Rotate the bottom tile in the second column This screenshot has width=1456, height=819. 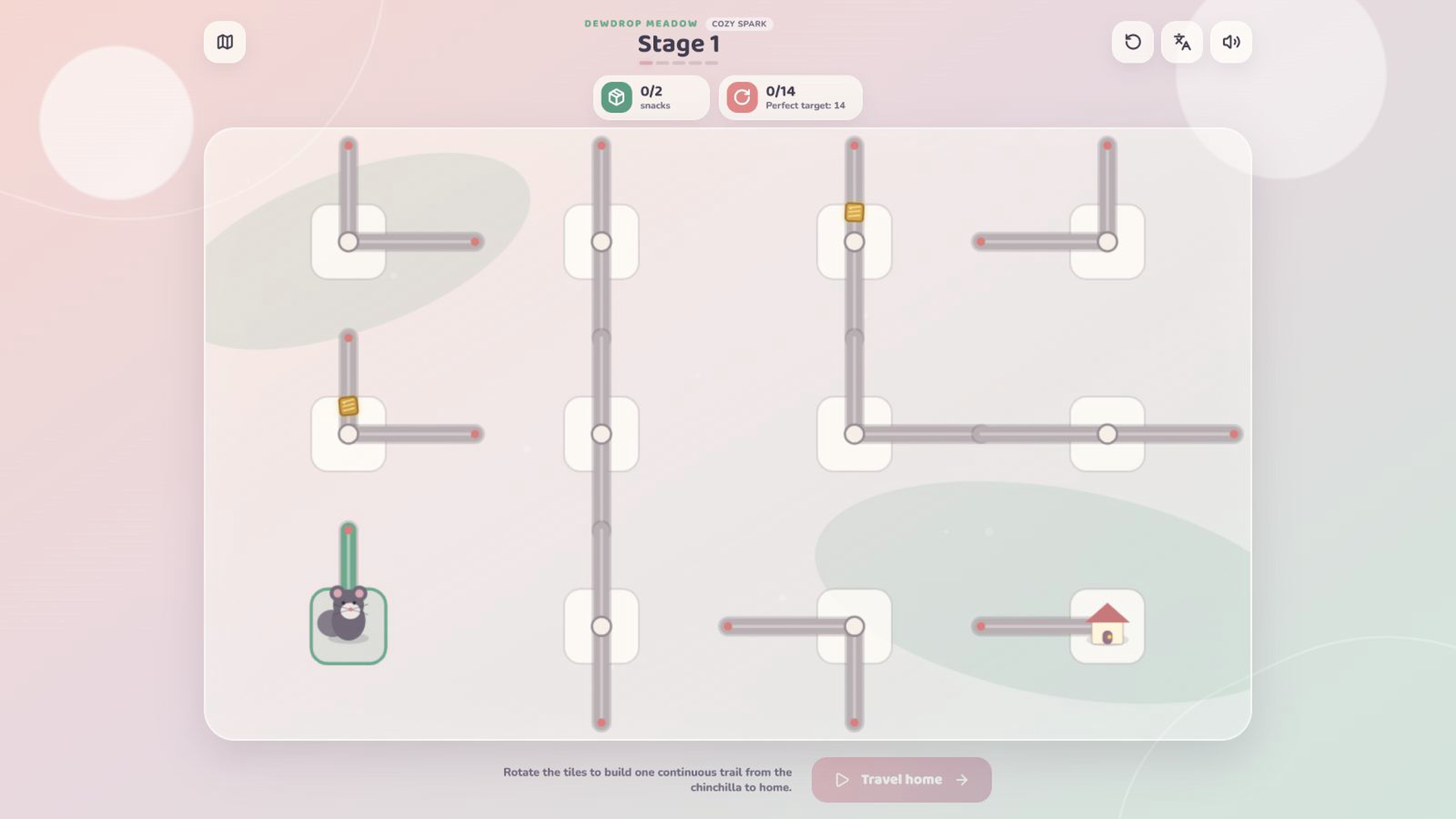click(x=601, y=626)
